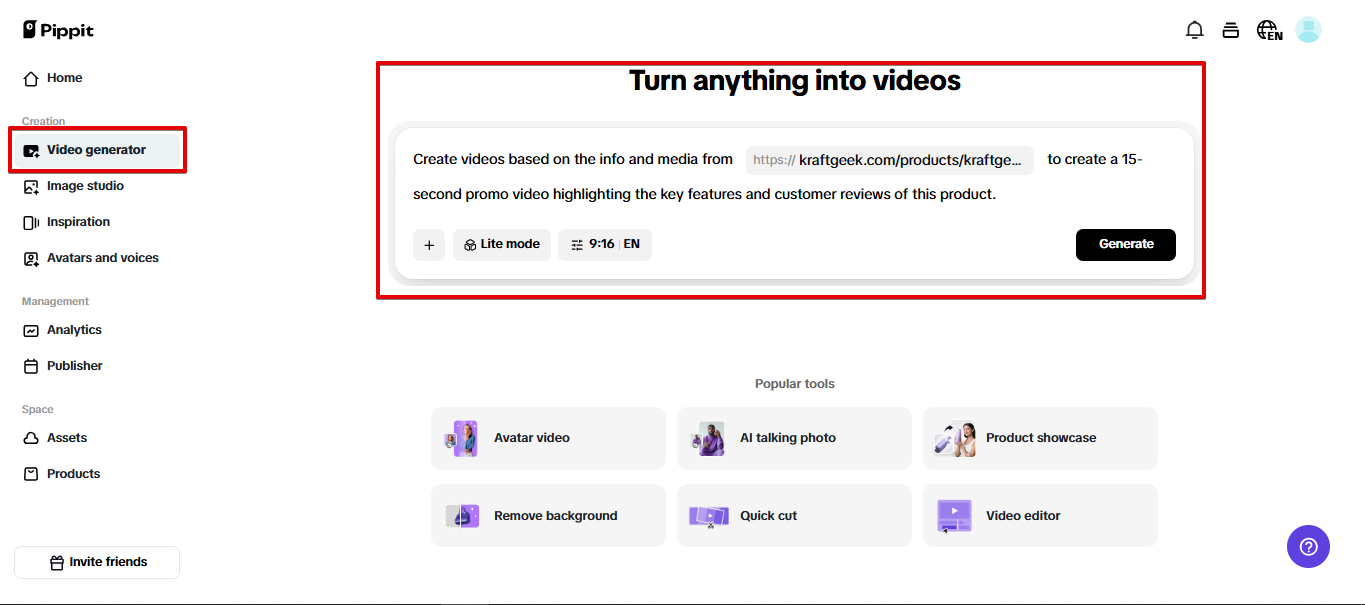Viewport: 1365px width, 605px height.
Task: Open the Publisher section
Action: (x=73, y=365)
